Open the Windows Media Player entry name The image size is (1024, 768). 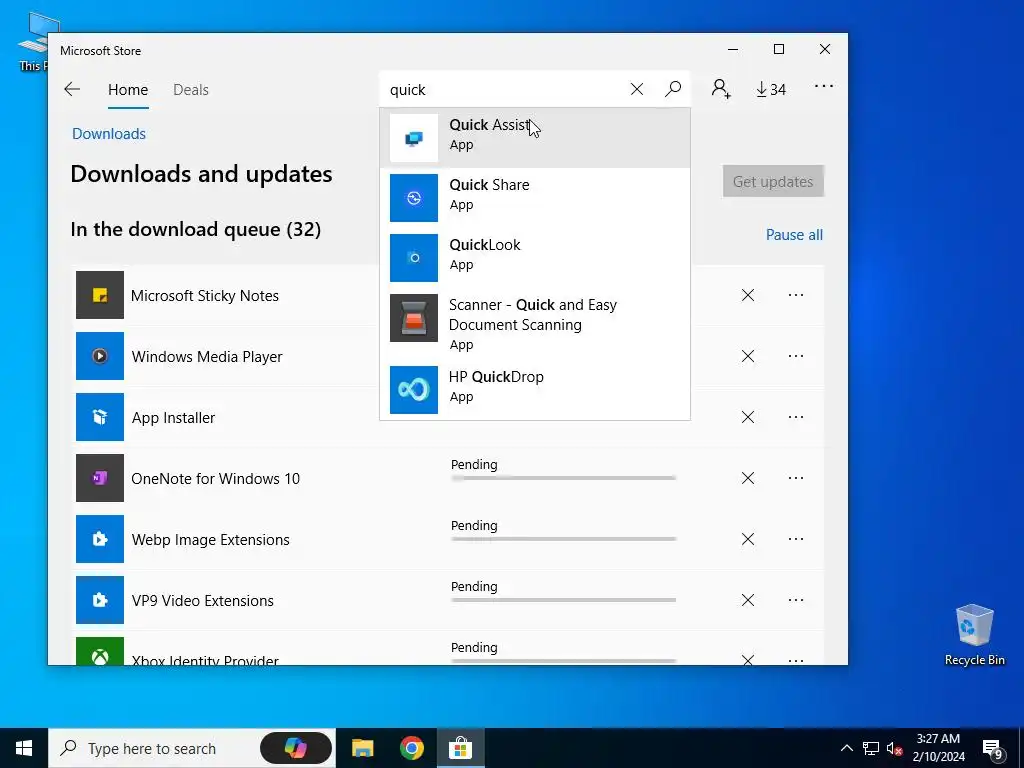coord(207,357)
